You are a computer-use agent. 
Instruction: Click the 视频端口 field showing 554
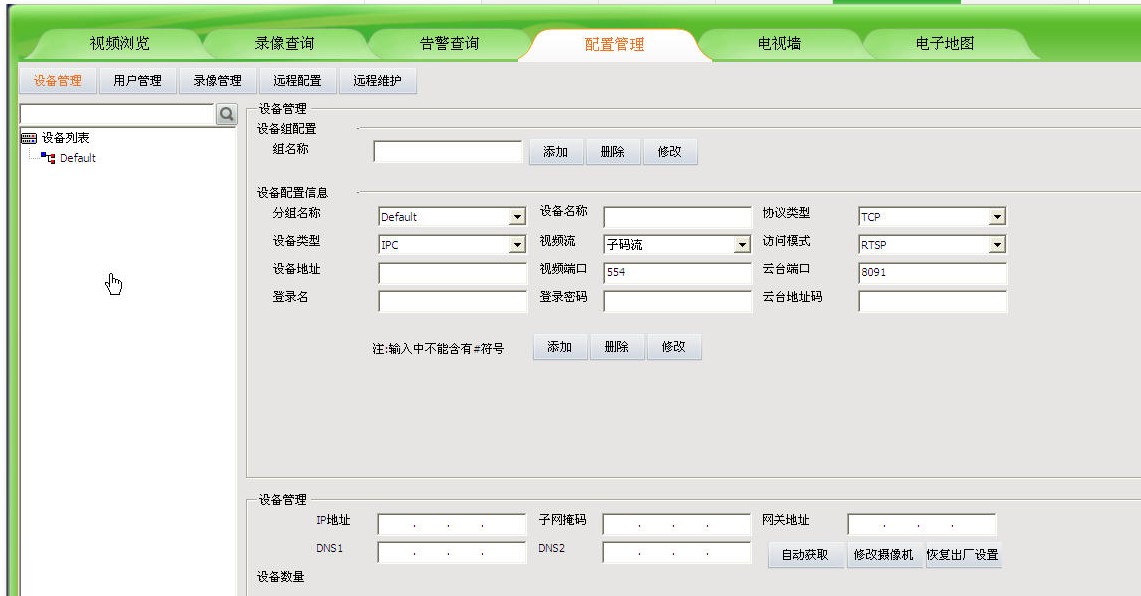point(677,273)
